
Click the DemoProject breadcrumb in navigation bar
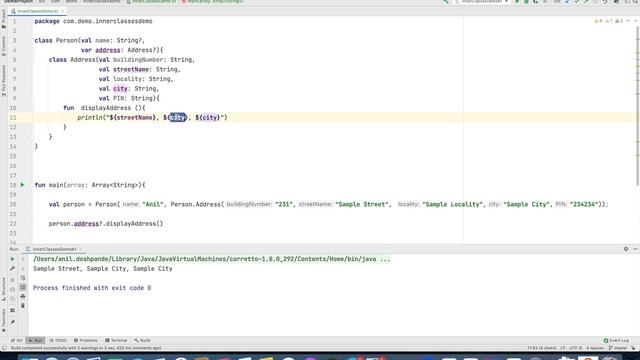pyautogui.click(x=18, y=2)
